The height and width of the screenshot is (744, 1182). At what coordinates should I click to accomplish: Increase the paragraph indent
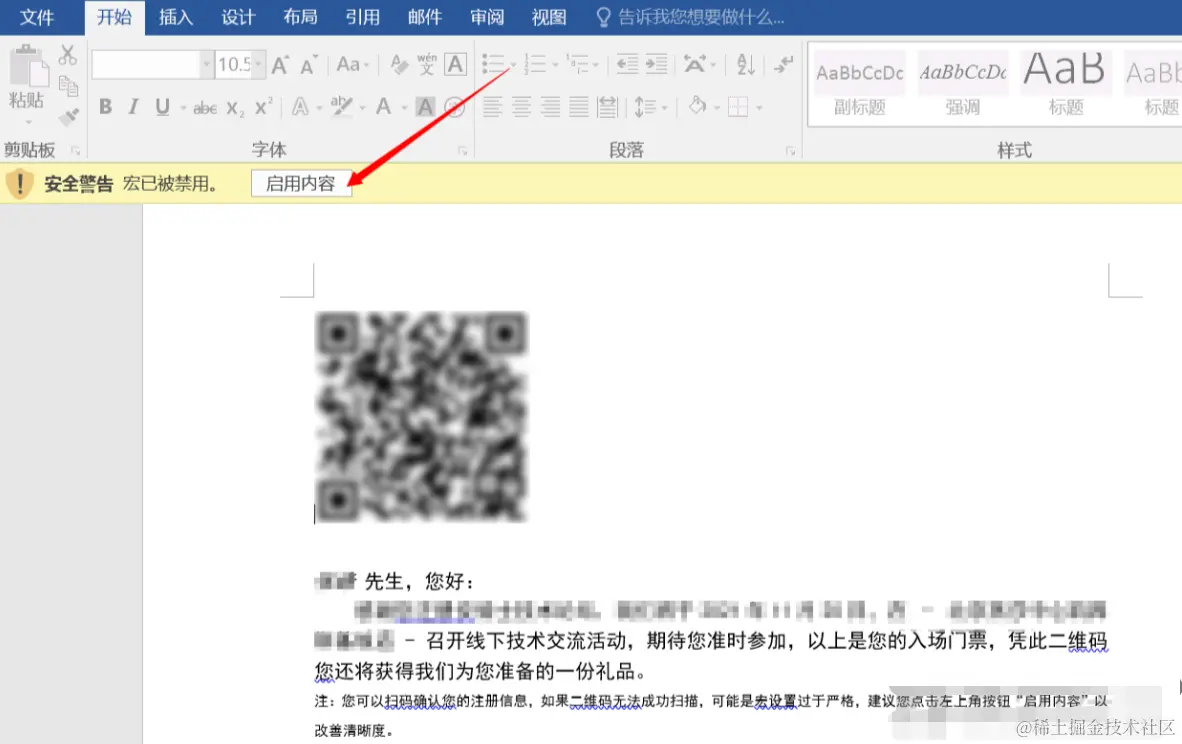point(657,64)
